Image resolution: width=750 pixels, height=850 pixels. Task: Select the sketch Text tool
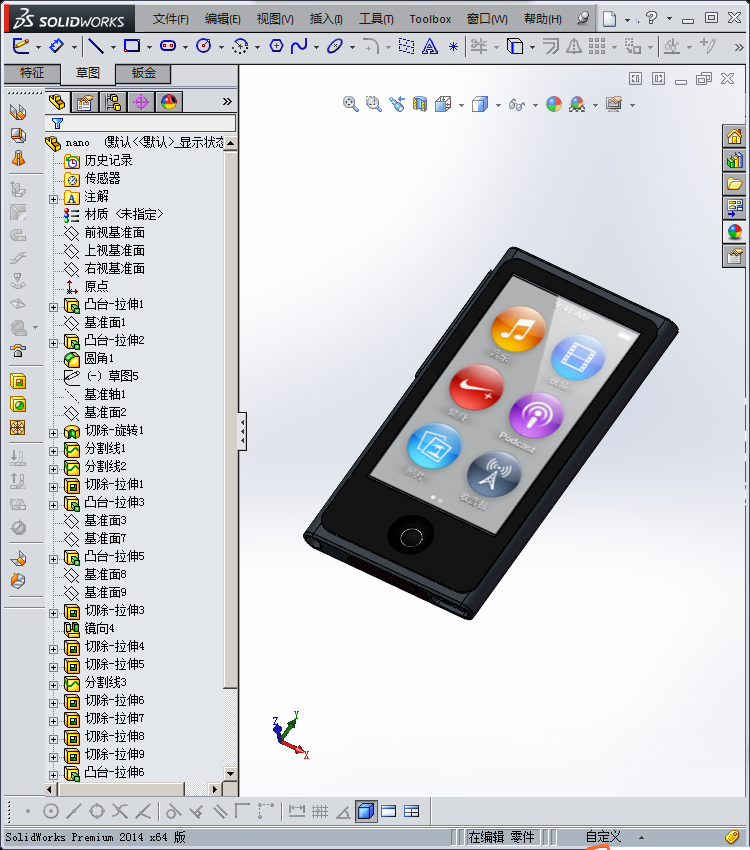pyautogui.click(x=430, y=47)
